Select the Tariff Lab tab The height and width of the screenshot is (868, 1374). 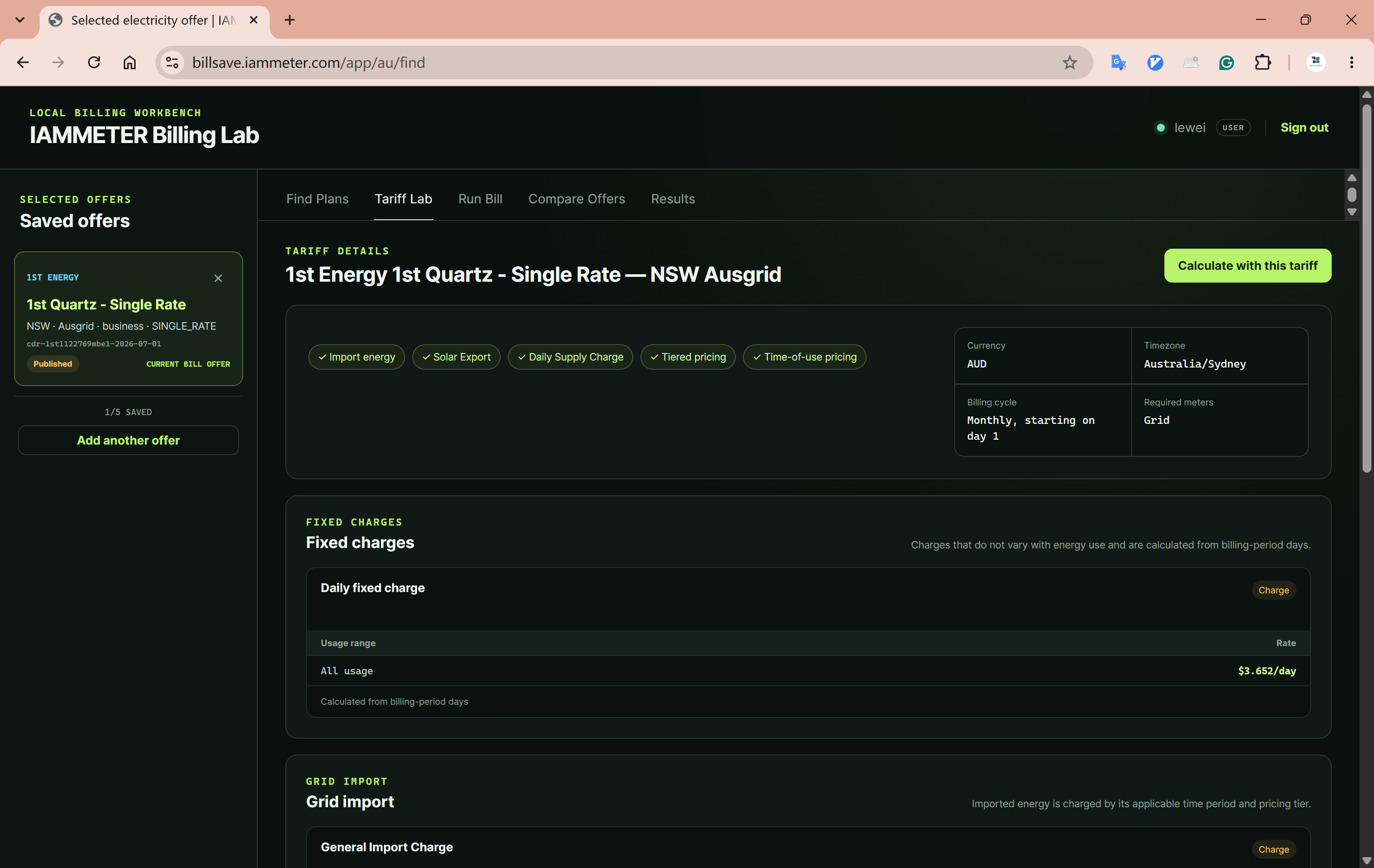(403, 199)
